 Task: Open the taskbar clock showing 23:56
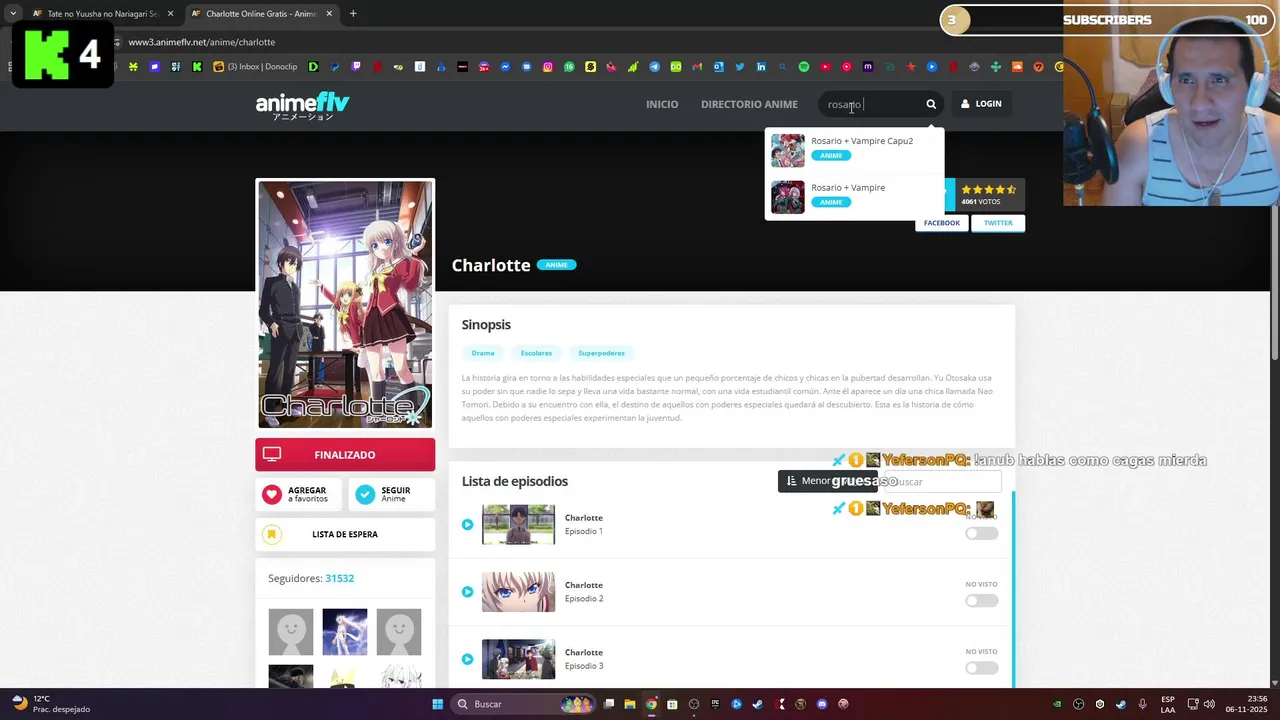coord(1247,704)
